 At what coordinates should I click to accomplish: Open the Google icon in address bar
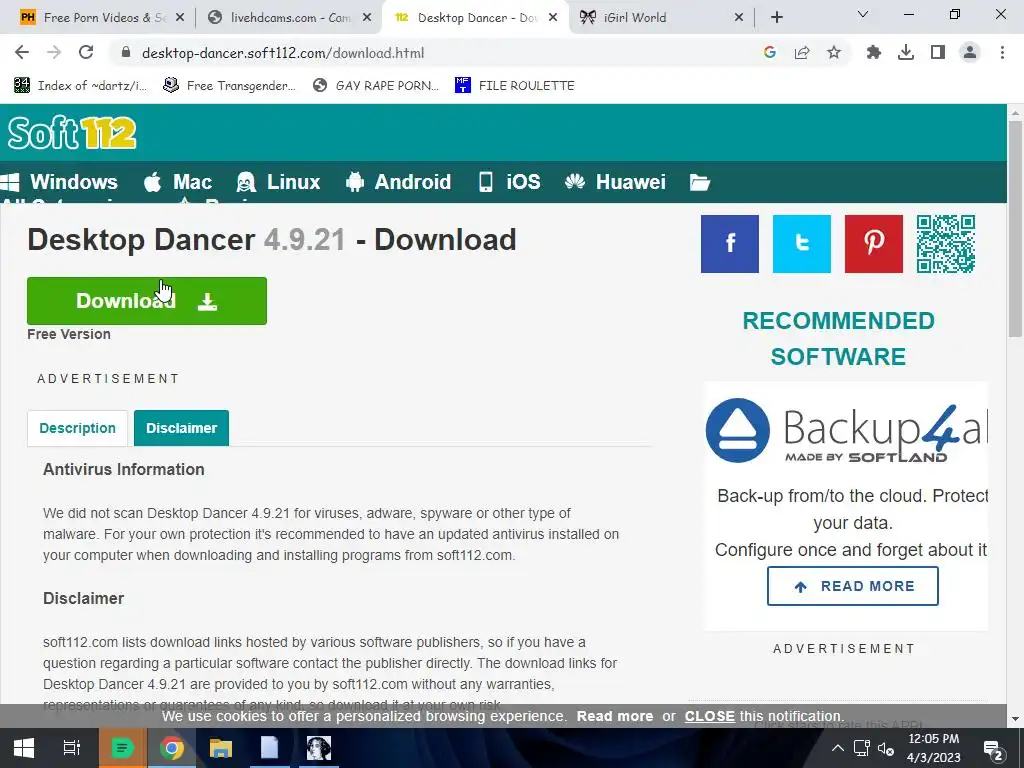pos(770,52)
